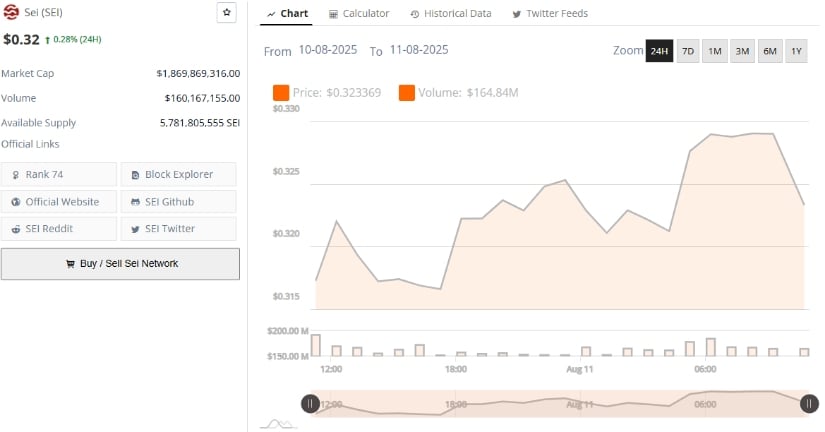Select the 24H zoom range
Image resolution: width=825 pixels, height=432 pixels.
(x=659, y=51)
